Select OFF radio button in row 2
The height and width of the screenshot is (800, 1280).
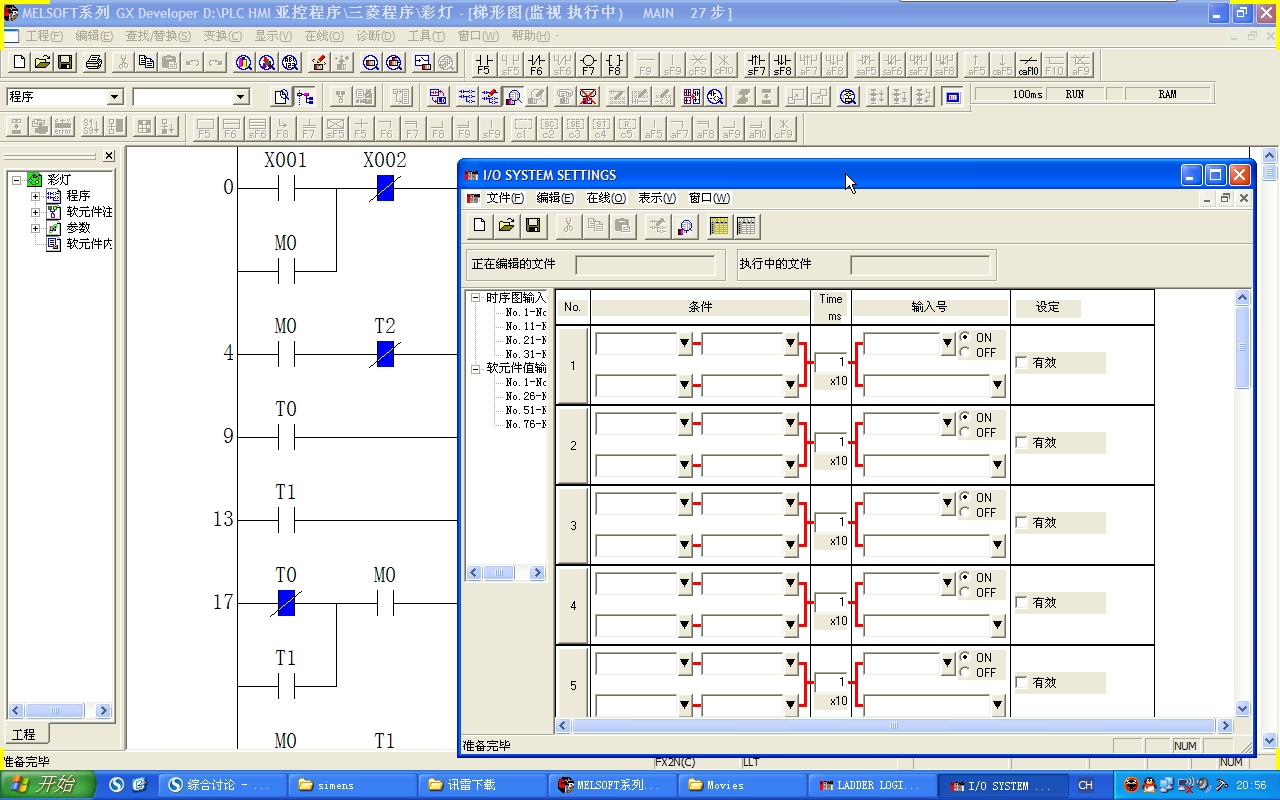point(965,433)
